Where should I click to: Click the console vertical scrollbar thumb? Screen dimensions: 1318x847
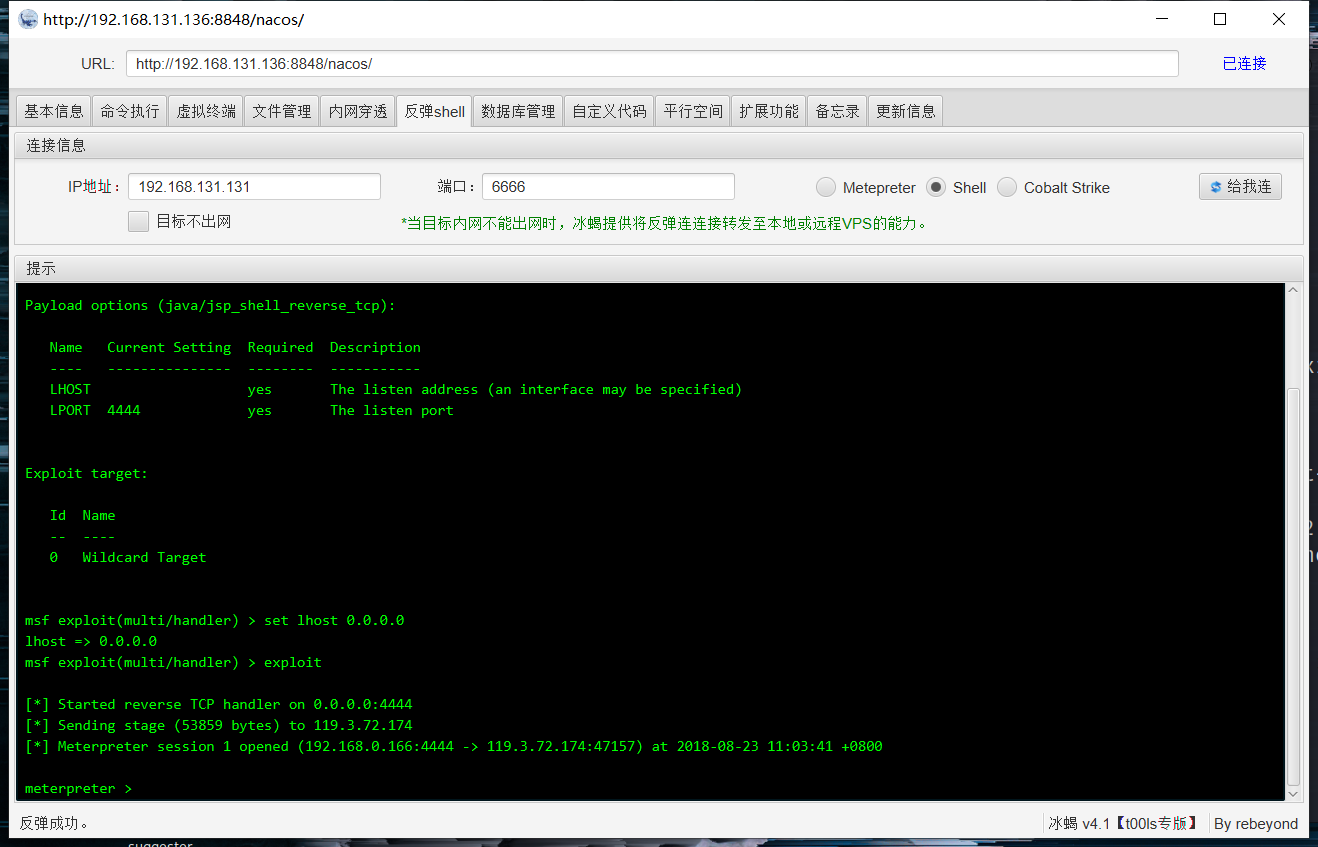1294,588
